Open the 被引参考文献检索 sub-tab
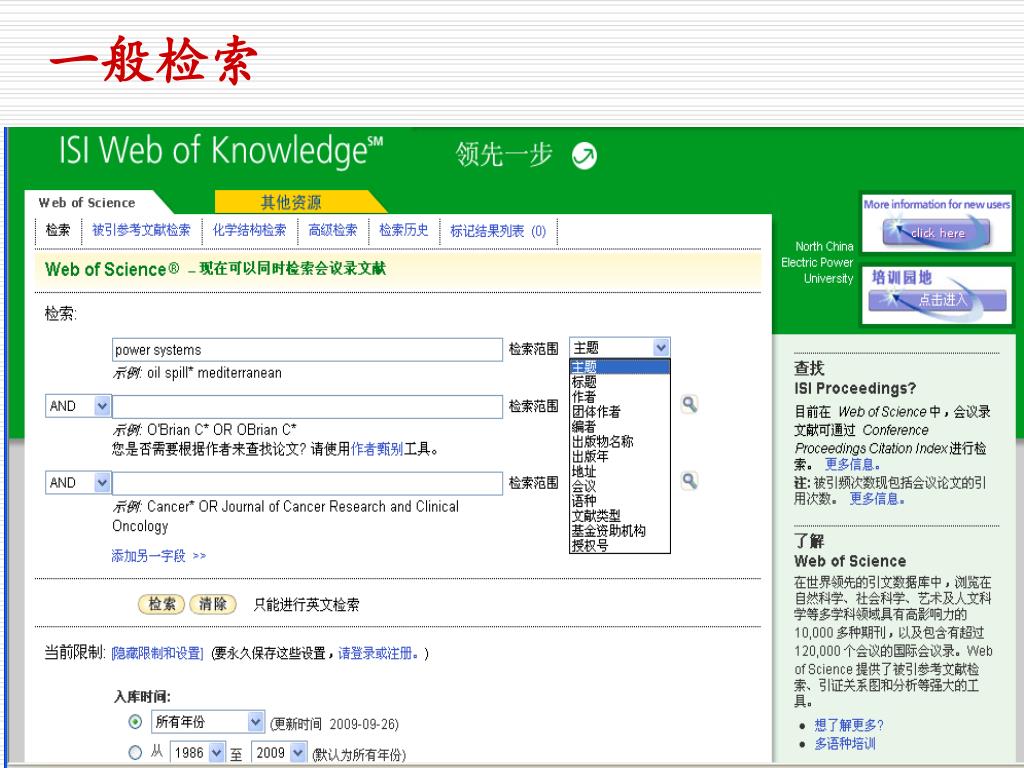The image size is (1024, 768). (x=141, y=230)
